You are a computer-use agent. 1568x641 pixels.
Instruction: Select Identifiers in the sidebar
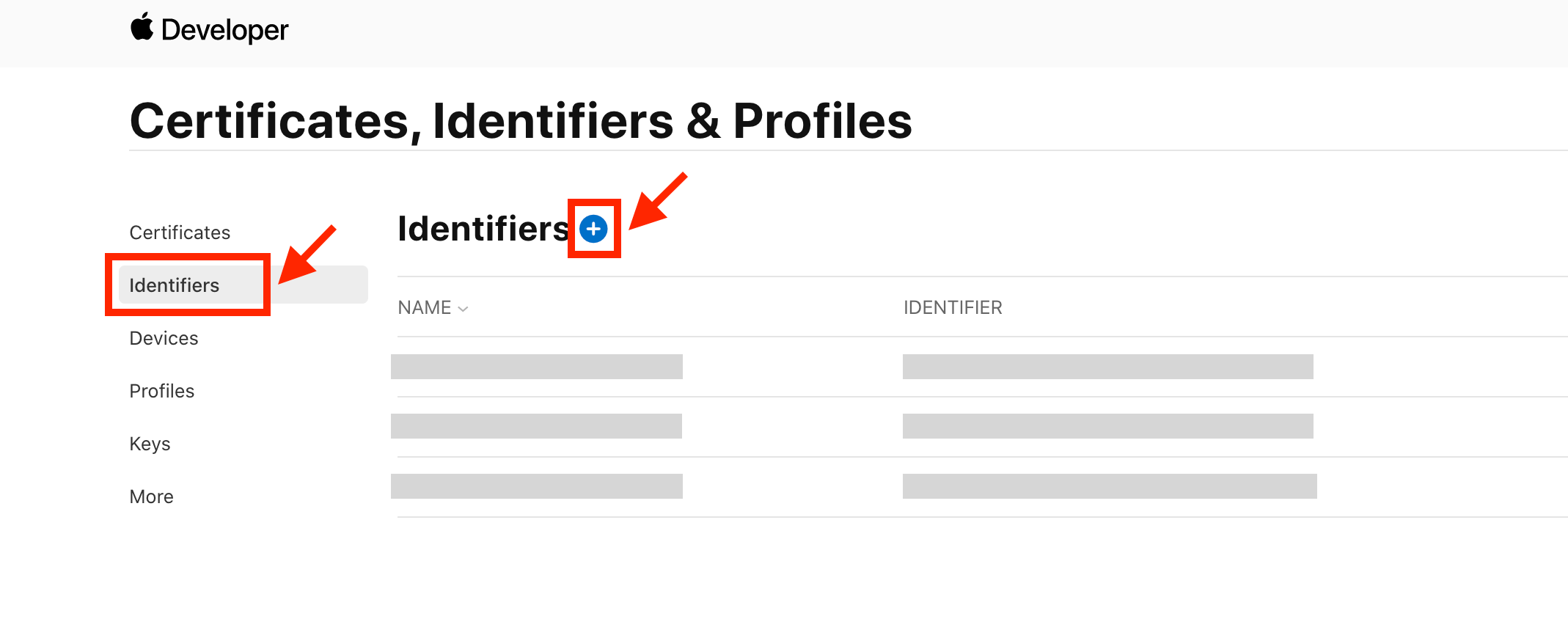(175, 285)
